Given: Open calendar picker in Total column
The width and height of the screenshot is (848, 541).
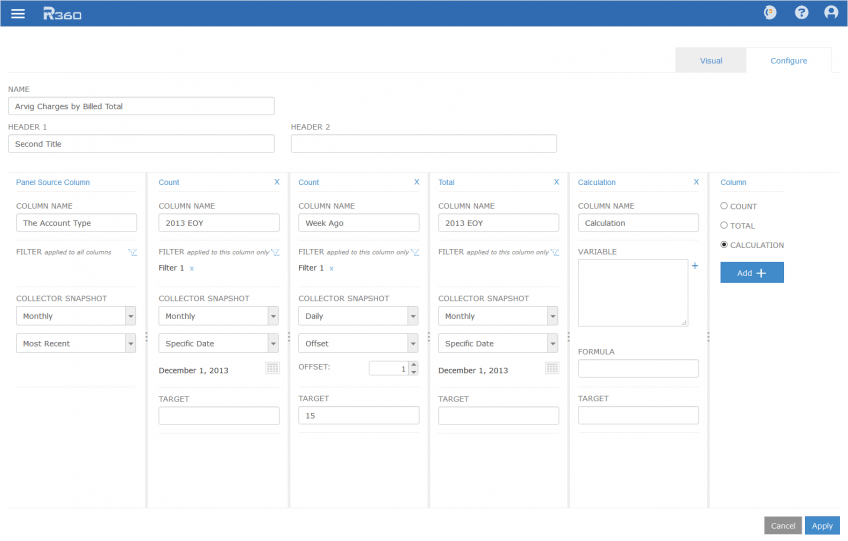Looking at the screenshot, I should click(x=552, y=368).
